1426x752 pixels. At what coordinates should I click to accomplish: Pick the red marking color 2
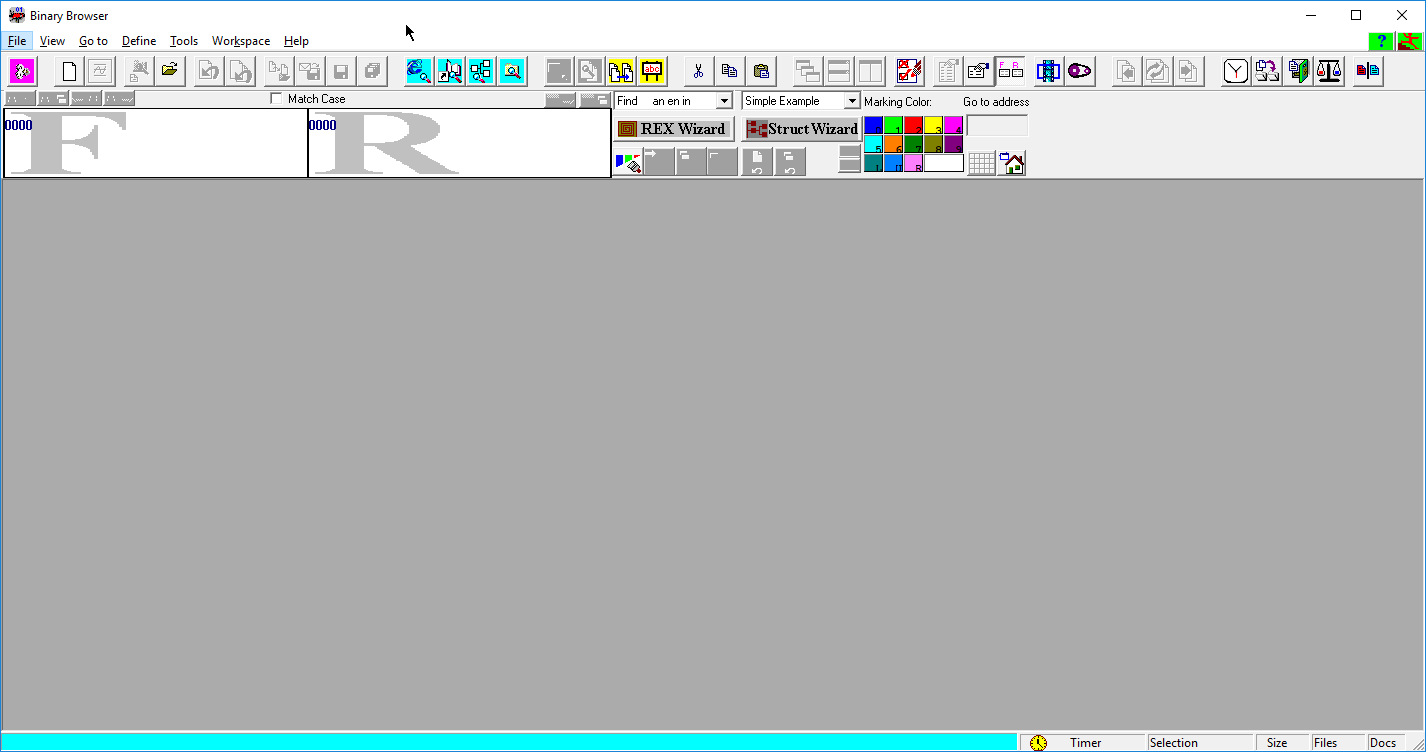[x=913, y=126]
